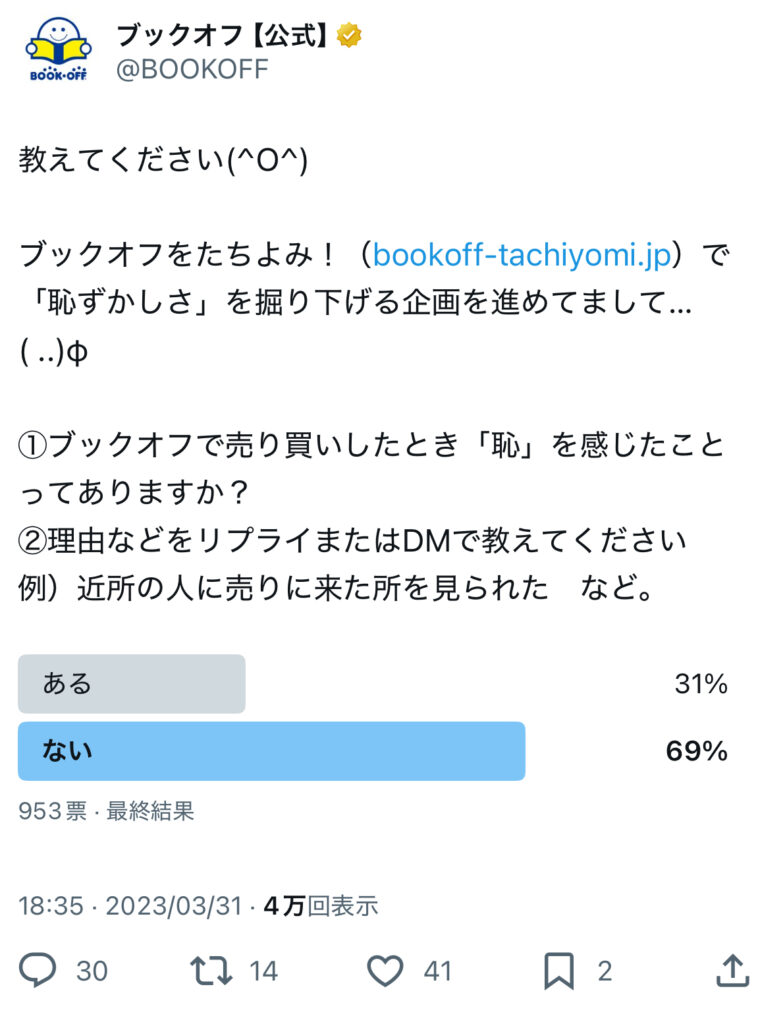The width and height of the screenshot is (758, 1024).
Task: Click the 69% poll percentage
Action: coord(697,751)
